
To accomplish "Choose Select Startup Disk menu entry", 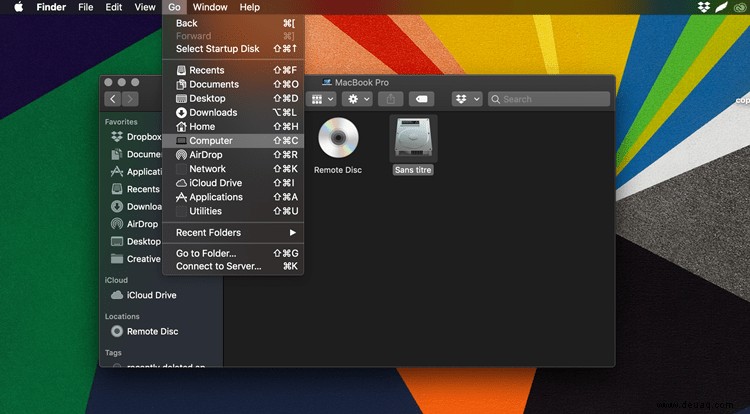I will click(x=233, y=49).
